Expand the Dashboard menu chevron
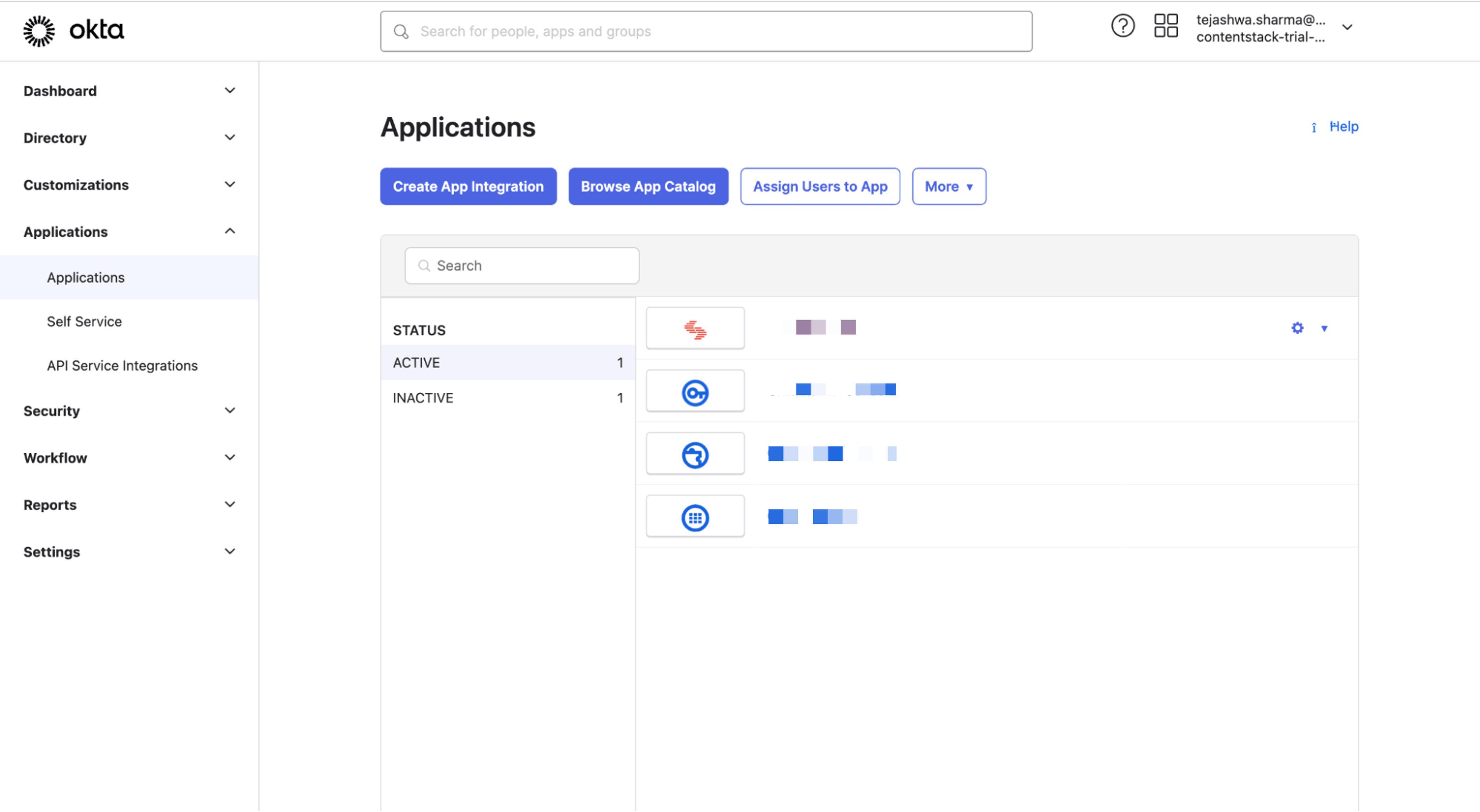The width and height of the screenshot is (1480, 812). [230, 91]
